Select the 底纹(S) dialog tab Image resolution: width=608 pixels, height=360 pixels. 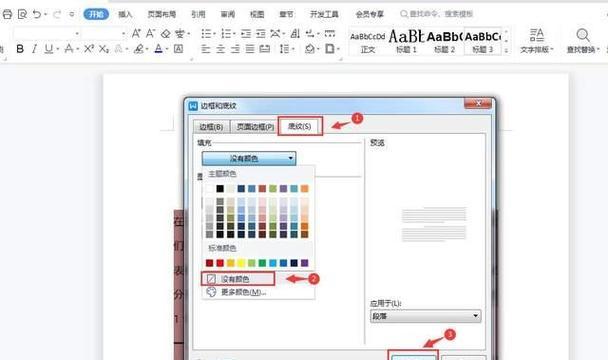(300, 126)
